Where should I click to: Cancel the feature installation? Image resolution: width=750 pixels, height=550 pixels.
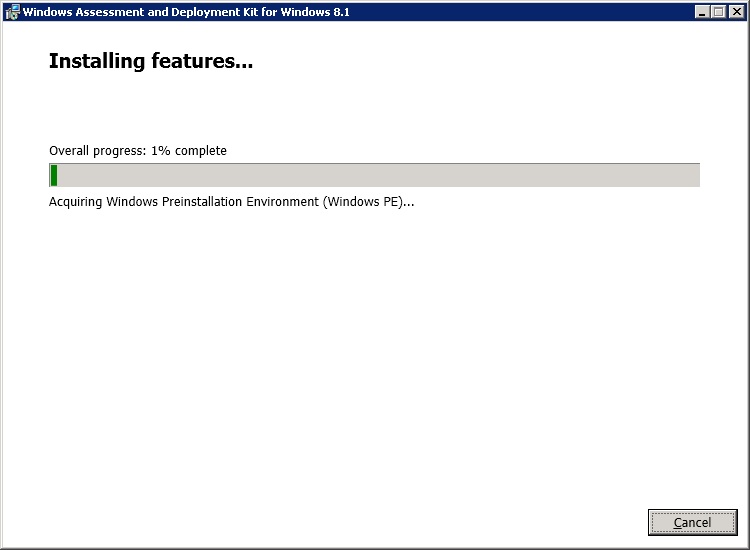pyautogui.click(x=692, y=522)
